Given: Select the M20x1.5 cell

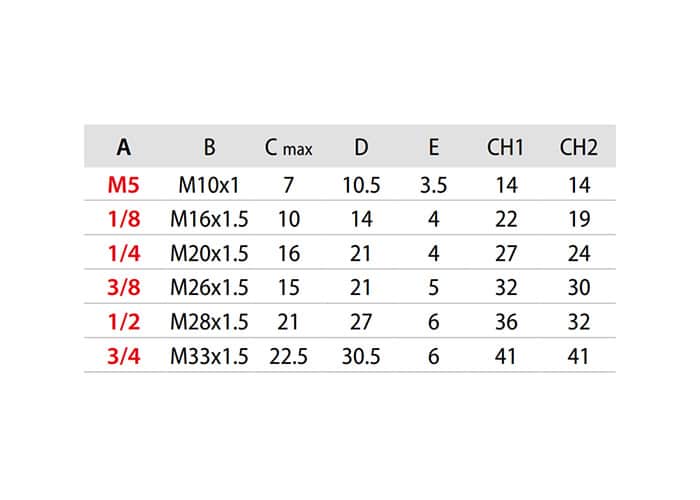Looking at the screenshot, I should tap(209, 254).
